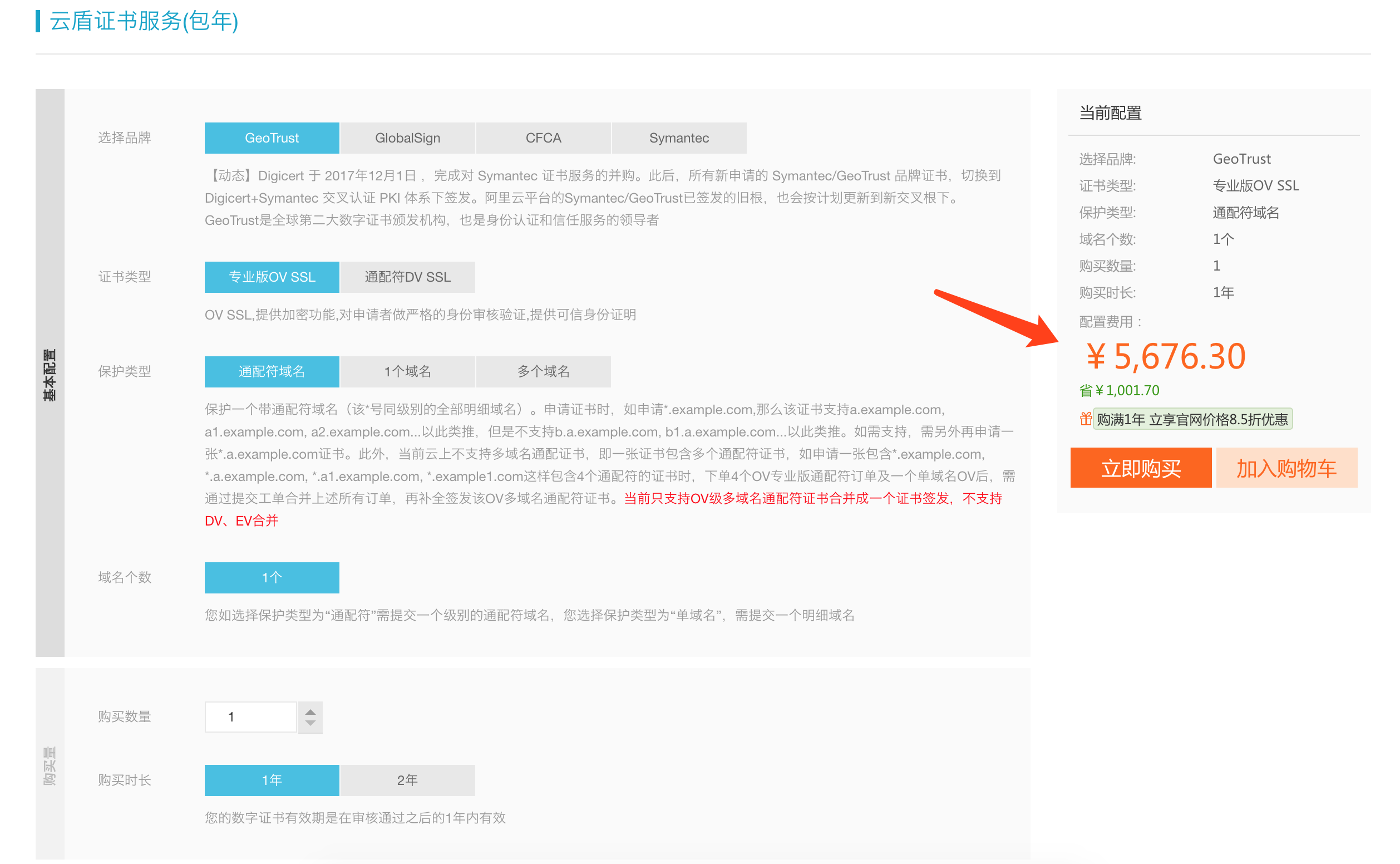
Task: Choose 通配符域名 protection type
Action: [x=272, y=371]
